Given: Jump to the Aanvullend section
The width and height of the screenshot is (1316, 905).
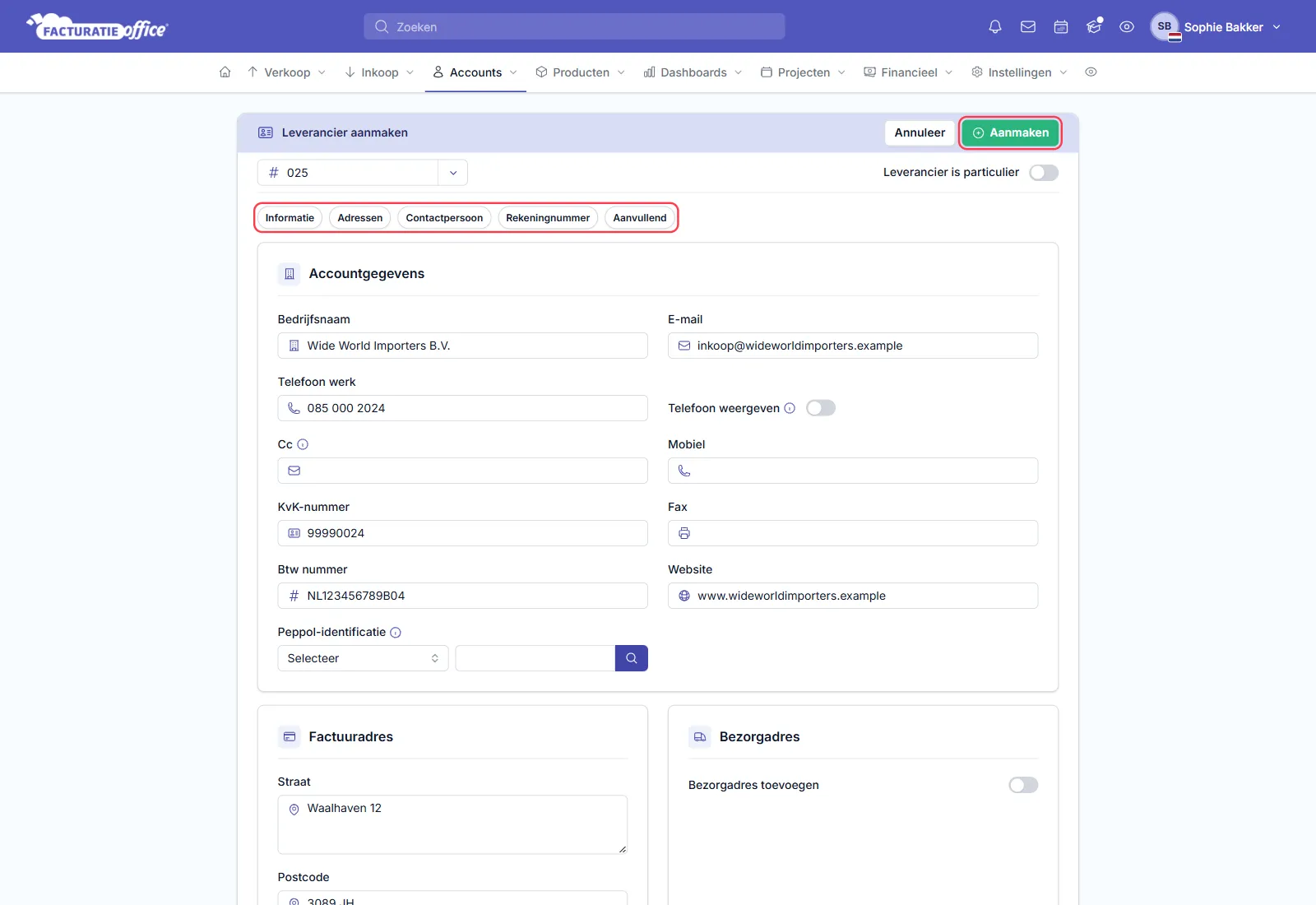Looking at the screenshot, I should point(640,218).
